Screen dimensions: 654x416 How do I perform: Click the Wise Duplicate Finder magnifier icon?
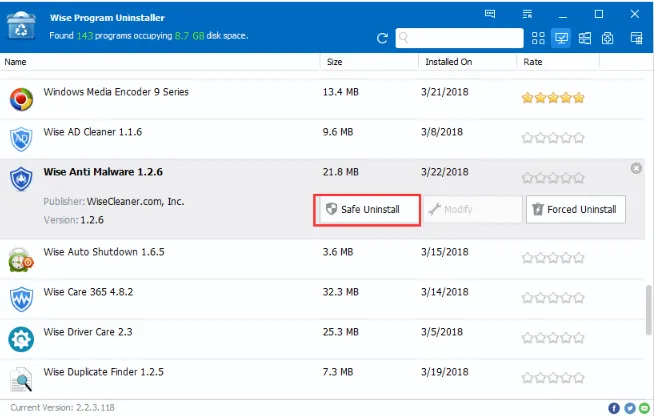[x=21, y=379]
